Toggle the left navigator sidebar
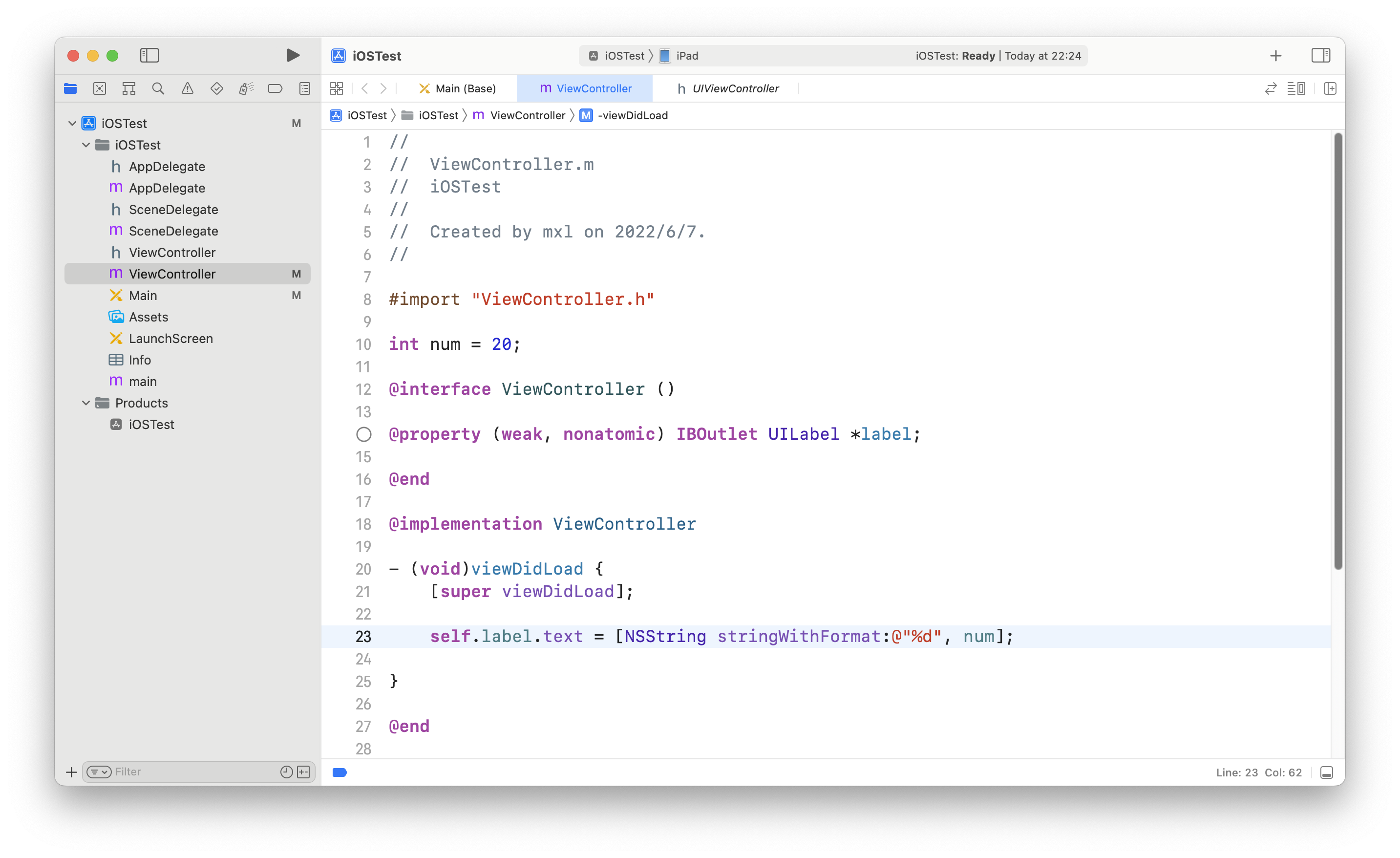Viewport: 1400px width, 858px height. point(149,55)
